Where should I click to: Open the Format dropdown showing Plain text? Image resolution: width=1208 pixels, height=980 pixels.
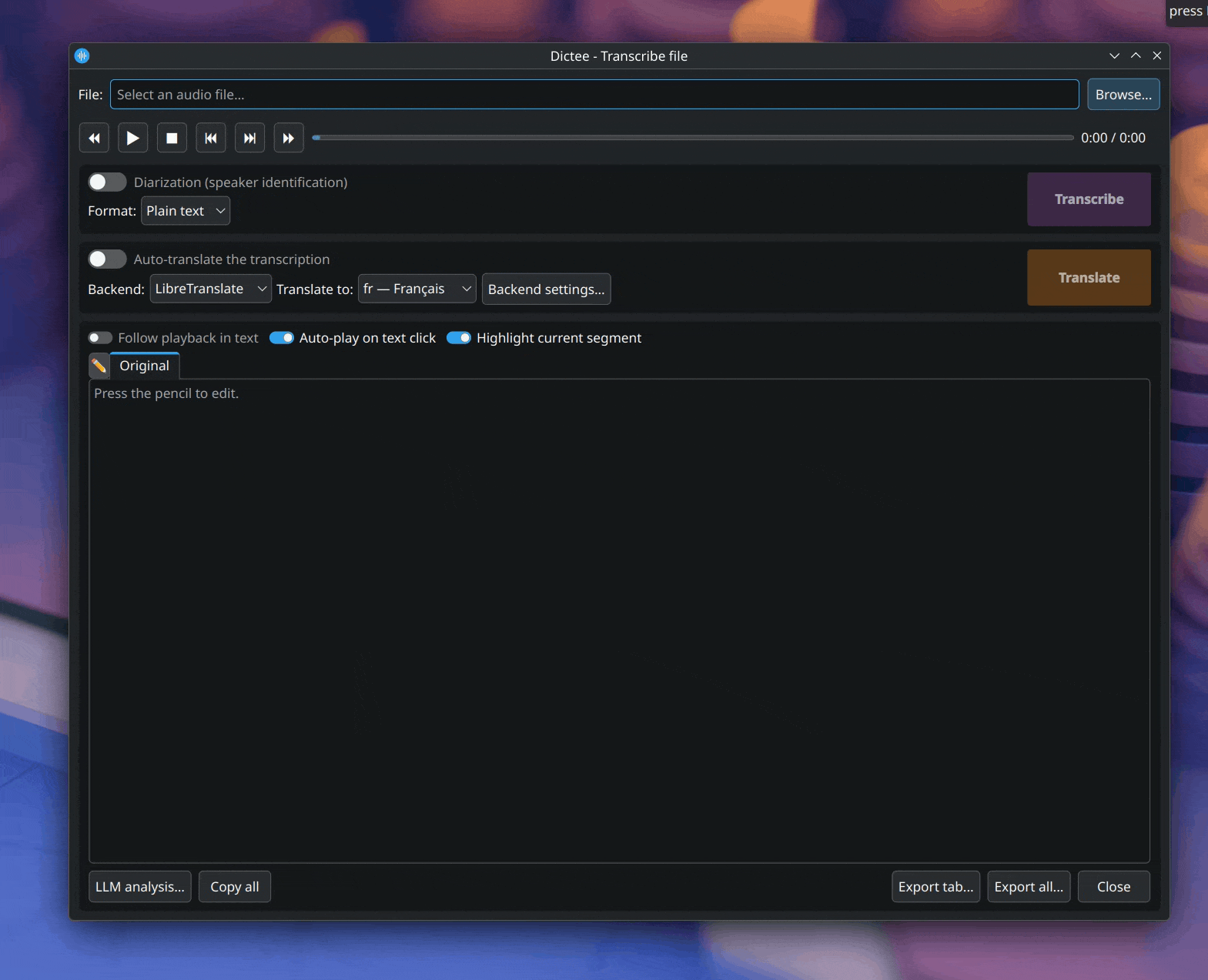point(186,211)
